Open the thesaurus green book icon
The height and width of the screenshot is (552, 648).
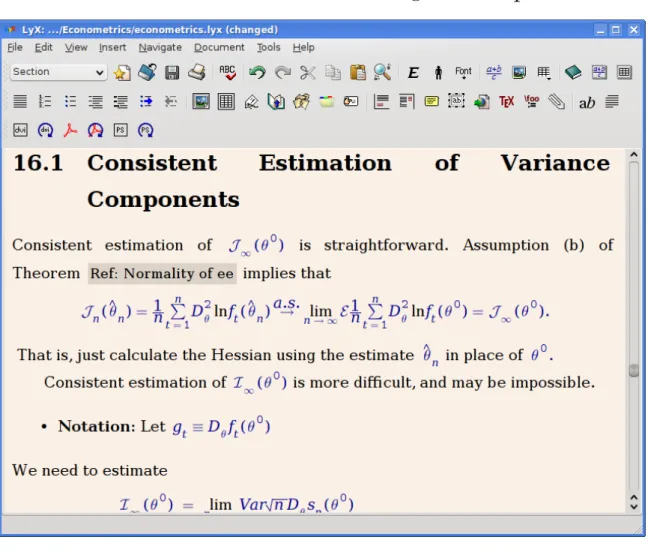pos(573,73)
